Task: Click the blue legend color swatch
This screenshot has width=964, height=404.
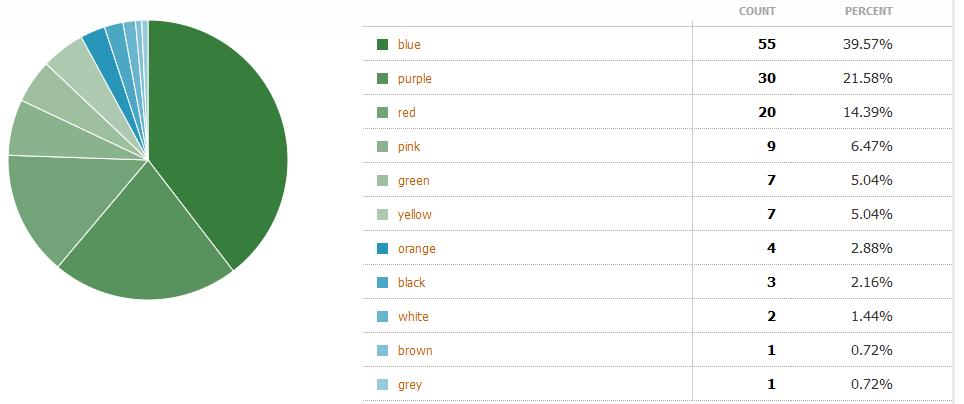Action: tap(382, 44)
